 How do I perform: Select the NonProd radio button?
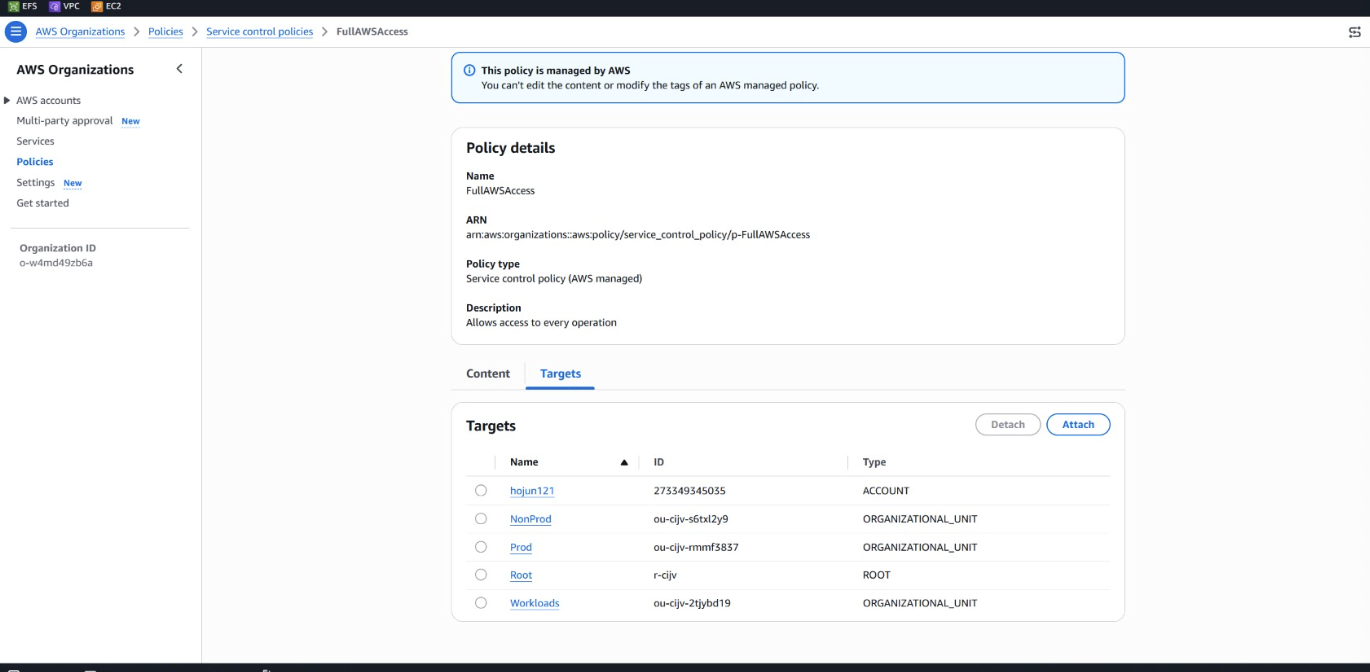[481, 518]
